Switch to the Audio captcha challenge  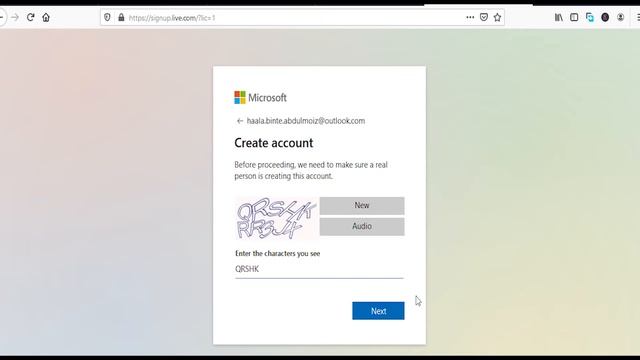(362, 227)
